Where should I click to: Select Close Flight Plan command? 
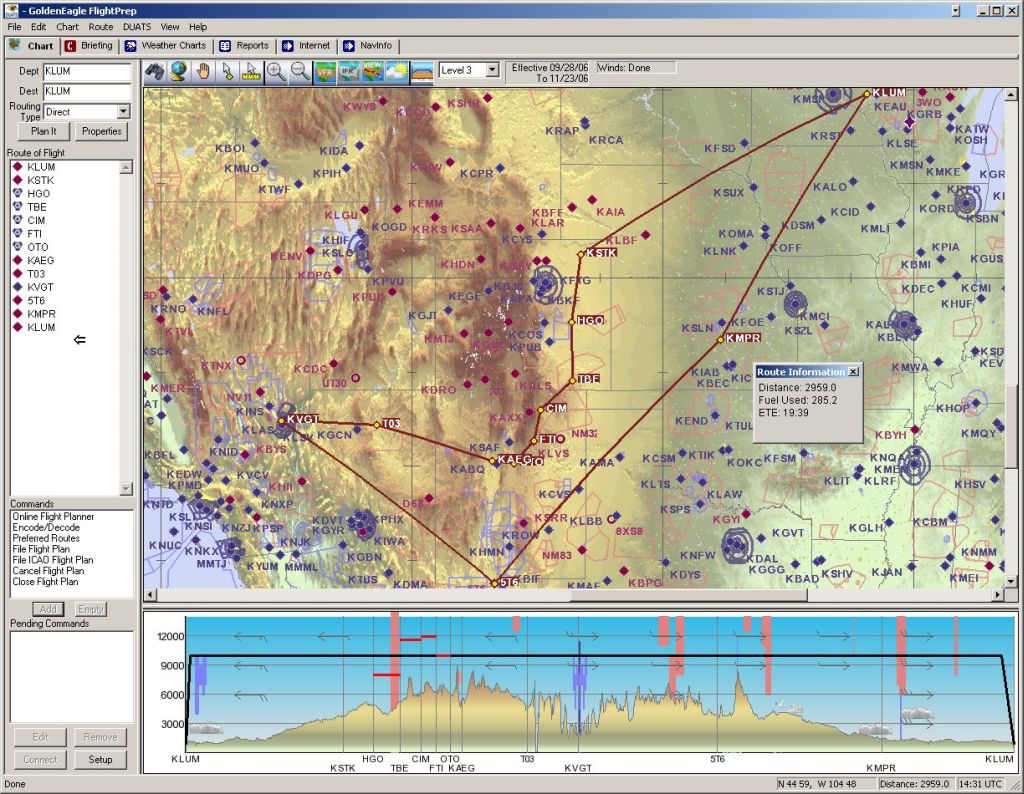[x=45, y=582]
